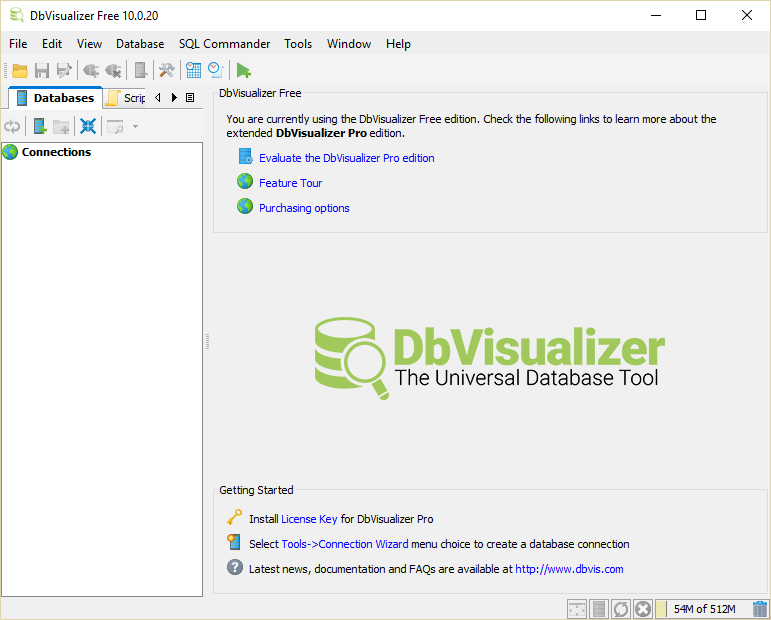Open the Database menu
Image resolution: width=771 pixels, height=620 pixels.
140,44
